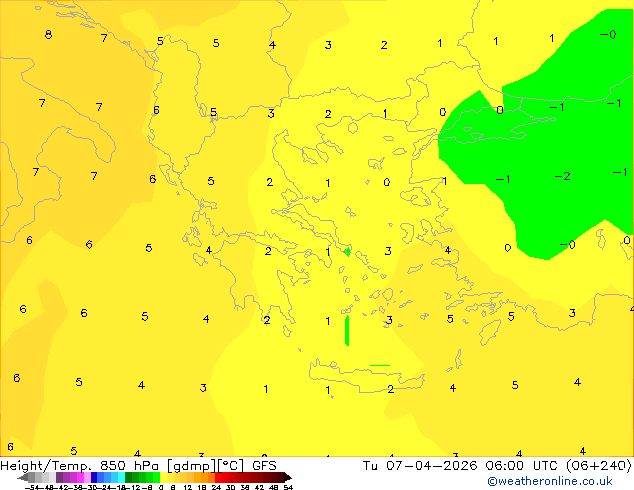
Task: Click the right dark arrow of color scale
Action: 288,477
